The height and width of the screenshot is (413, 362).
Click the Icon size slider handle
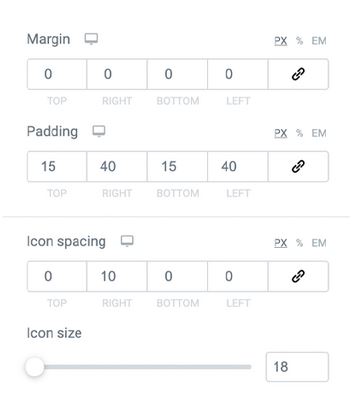(35, 367)
